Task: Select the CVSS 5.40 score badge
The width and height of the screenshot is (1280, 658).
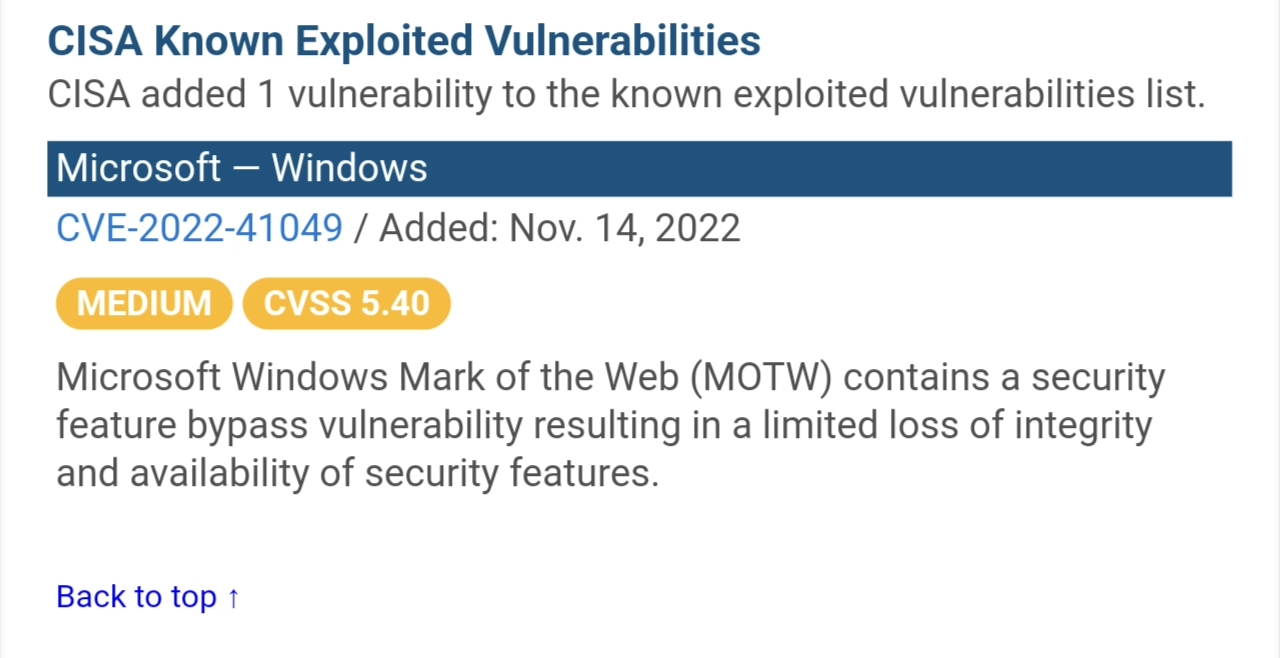Action: coord(347,303)
